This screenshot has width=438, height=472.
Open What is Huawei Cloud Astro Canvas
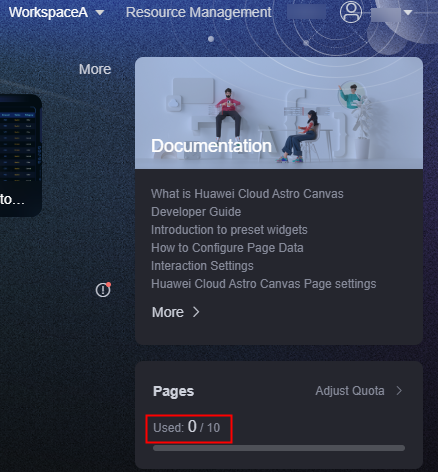(247, 194)
